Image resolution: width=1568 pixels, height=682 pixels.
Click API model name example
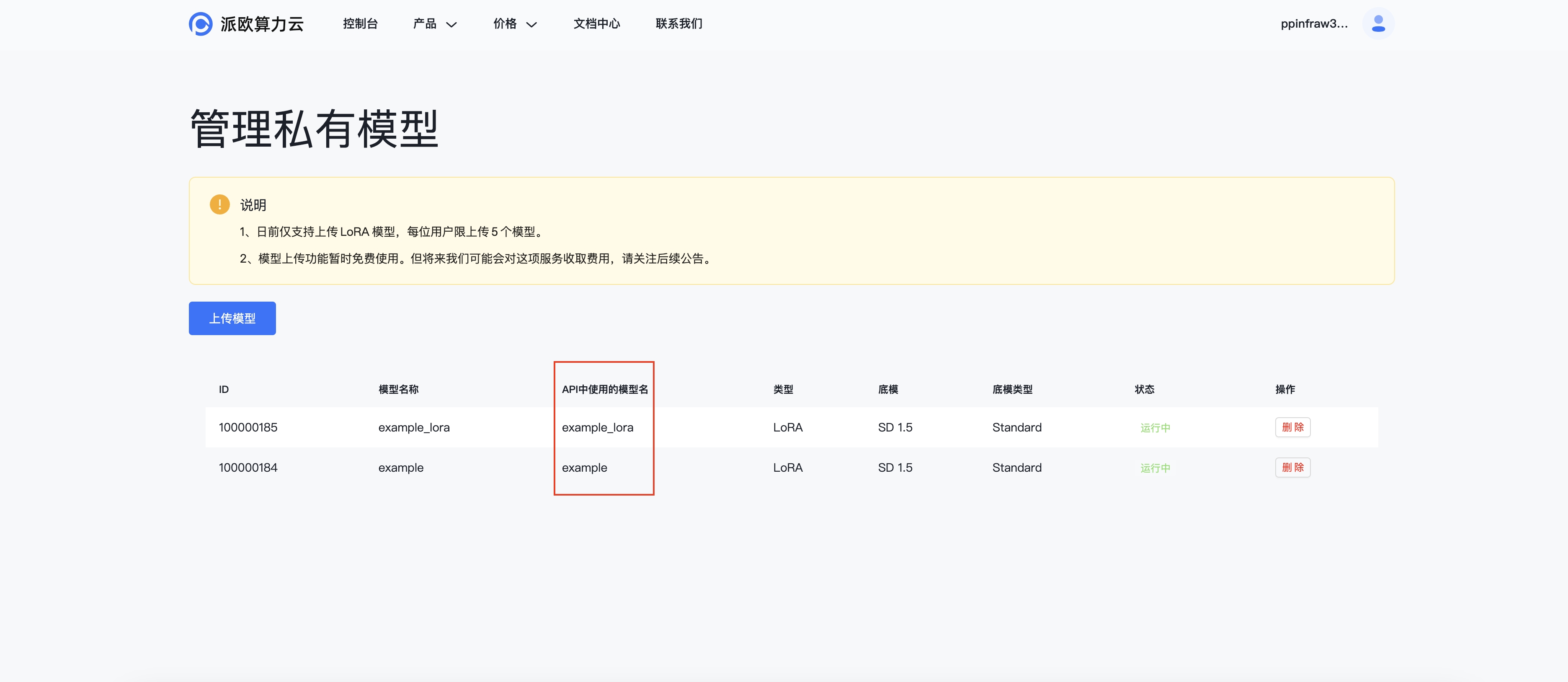[x=584, y=468]
